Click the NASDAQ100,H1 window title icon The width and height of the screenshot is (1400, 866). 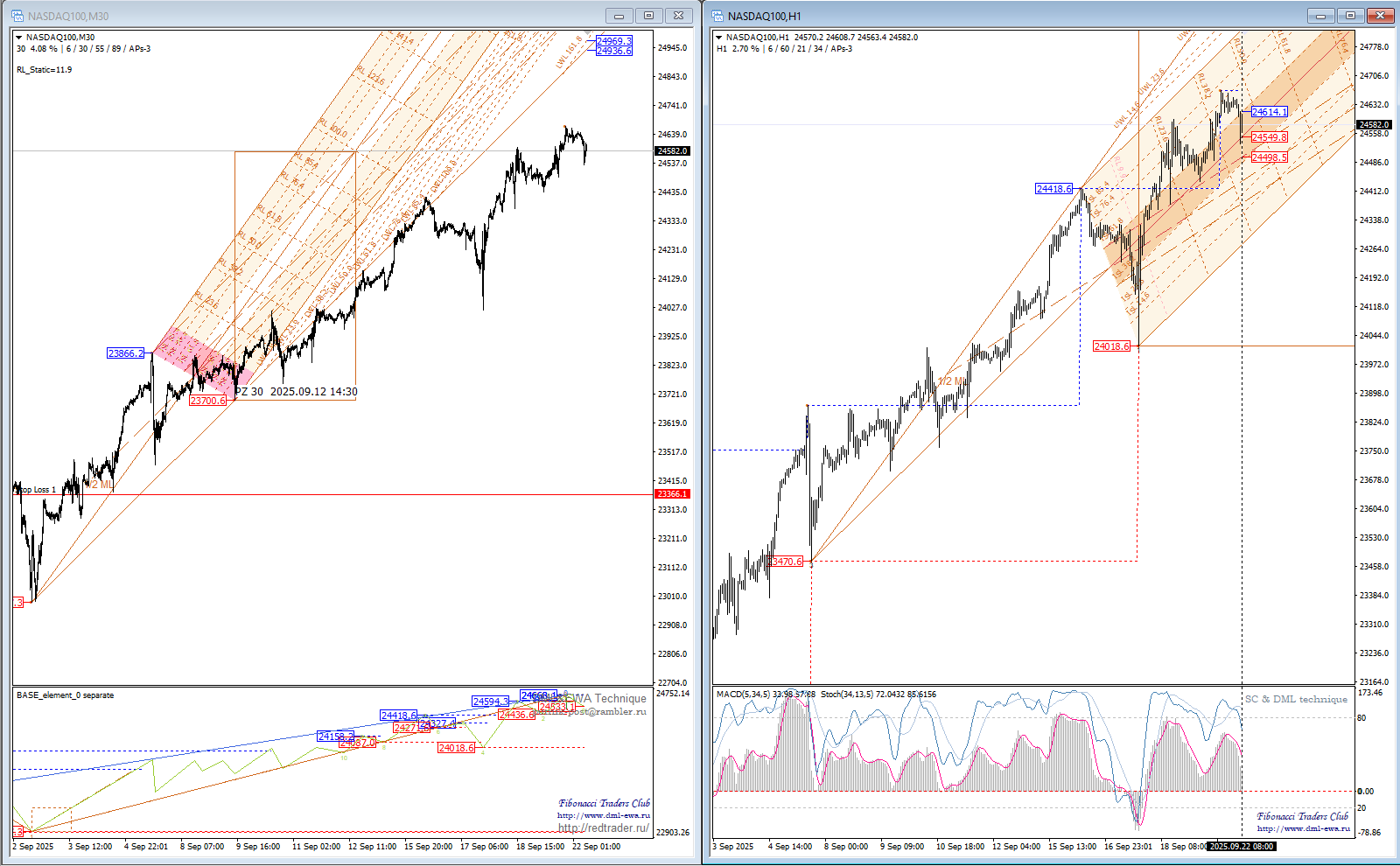click(x=717, y=16)
